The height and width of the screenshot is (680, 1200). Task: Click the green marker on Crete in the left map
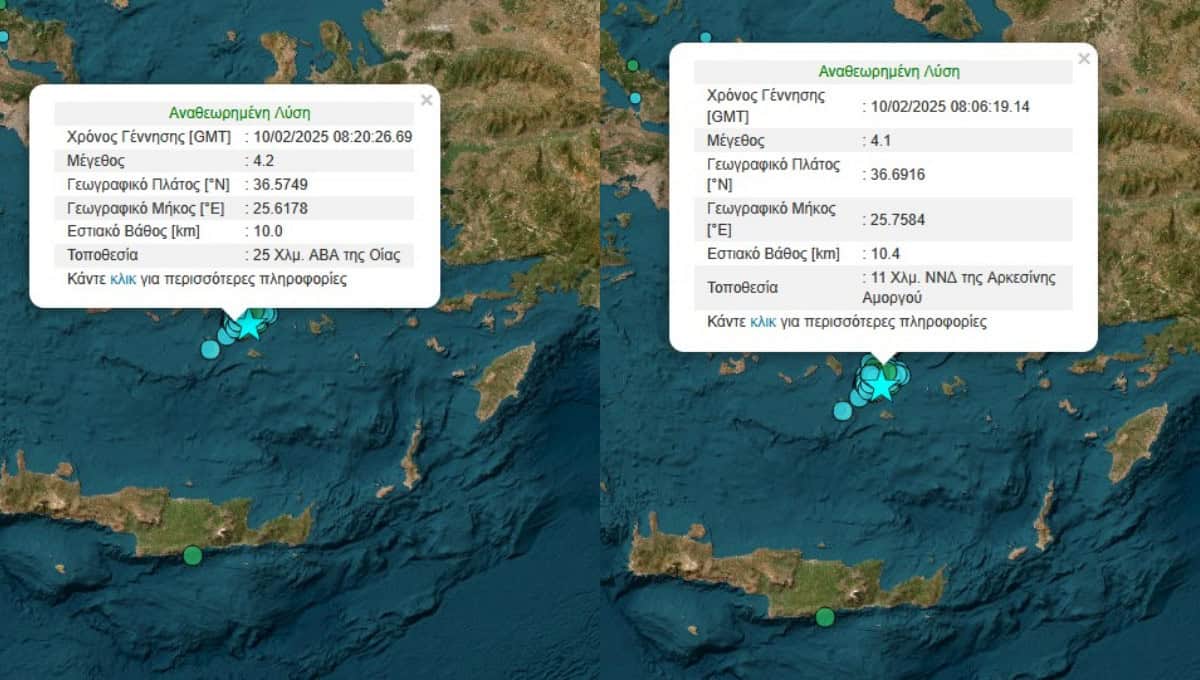tap(193, 555)
